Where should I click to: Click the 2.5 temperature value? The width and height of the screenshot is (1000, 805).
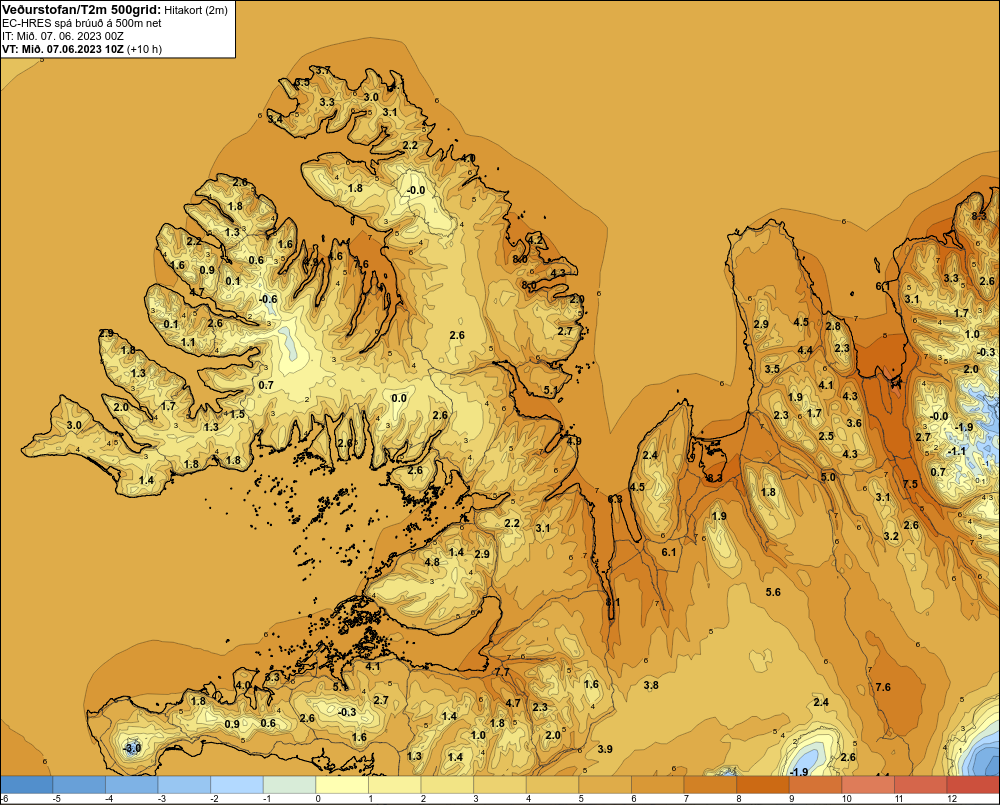click(x=826, y=436)
